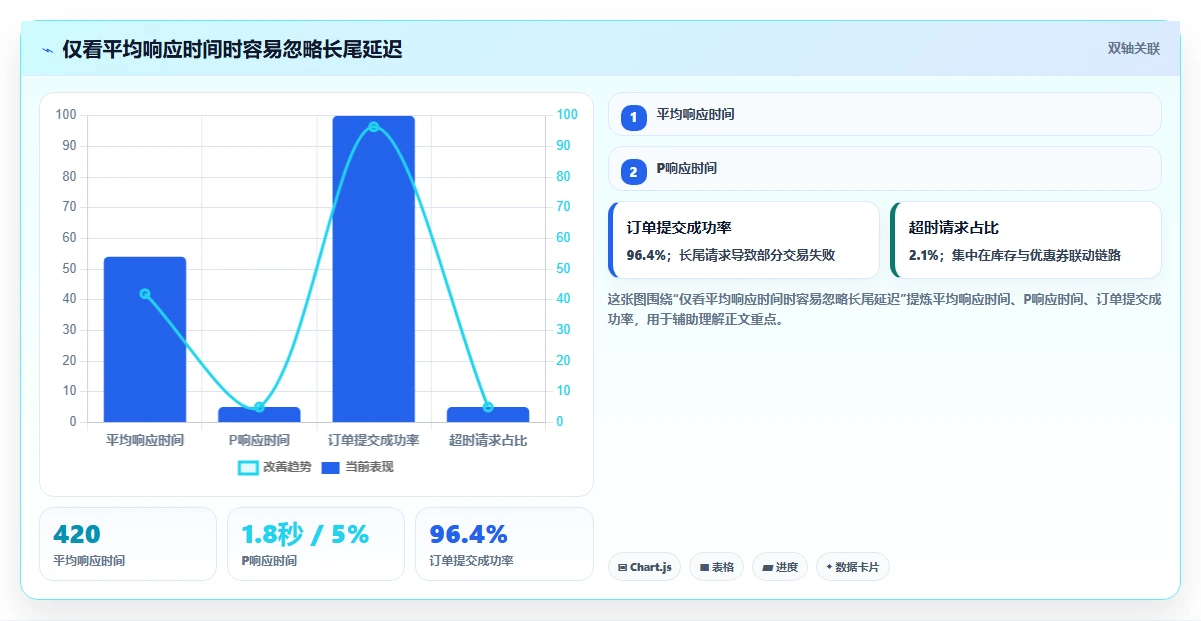Click the 平均响应时间 bar in the chart

click(x=145, y=339)
